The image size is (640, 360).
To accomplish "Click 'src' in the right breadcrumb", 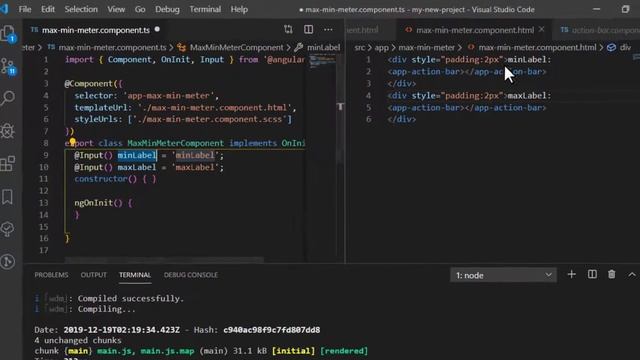I will click(x=360, y=47).
